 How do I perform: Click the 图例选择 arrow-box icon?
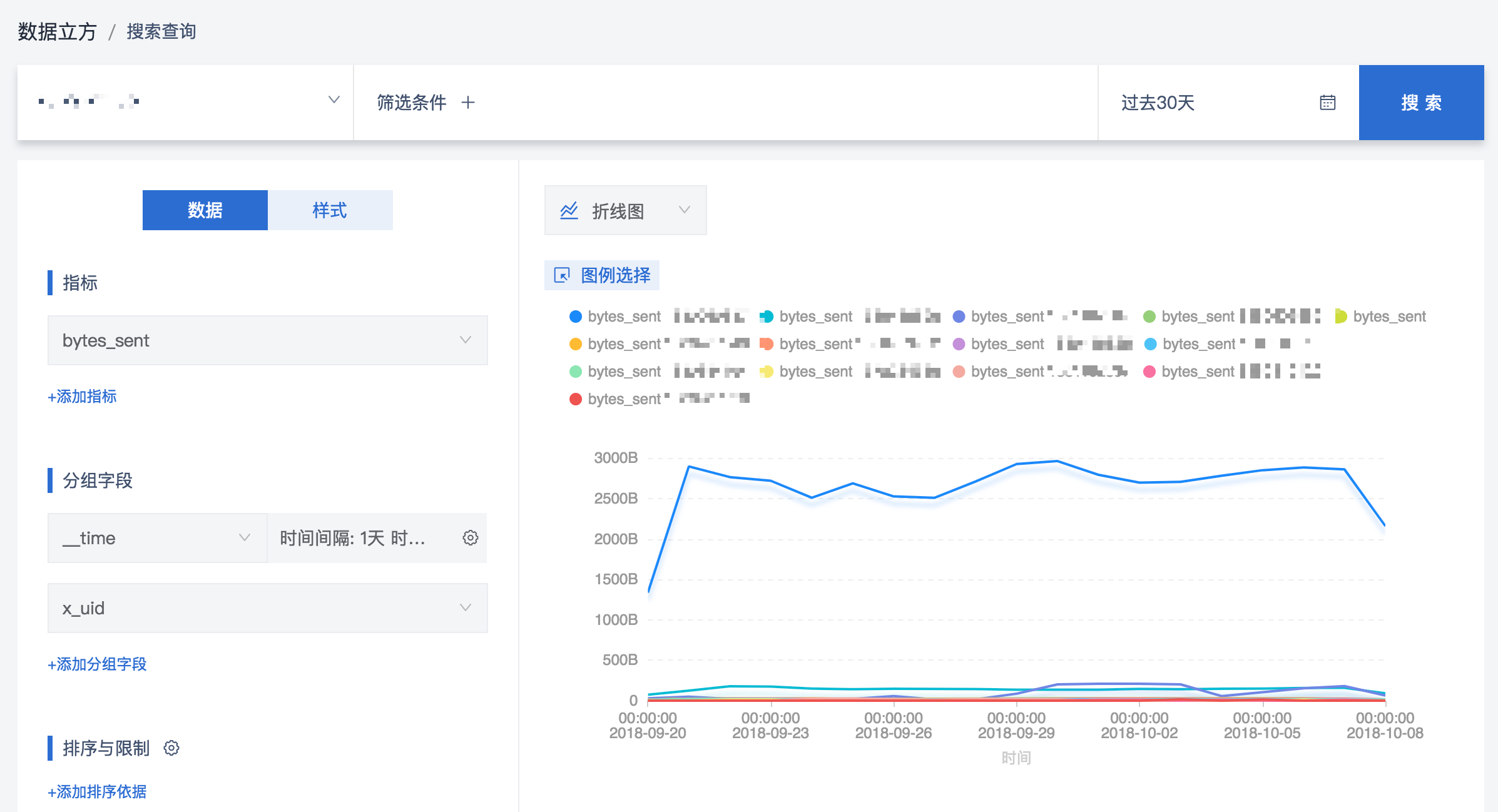[562, 275]
